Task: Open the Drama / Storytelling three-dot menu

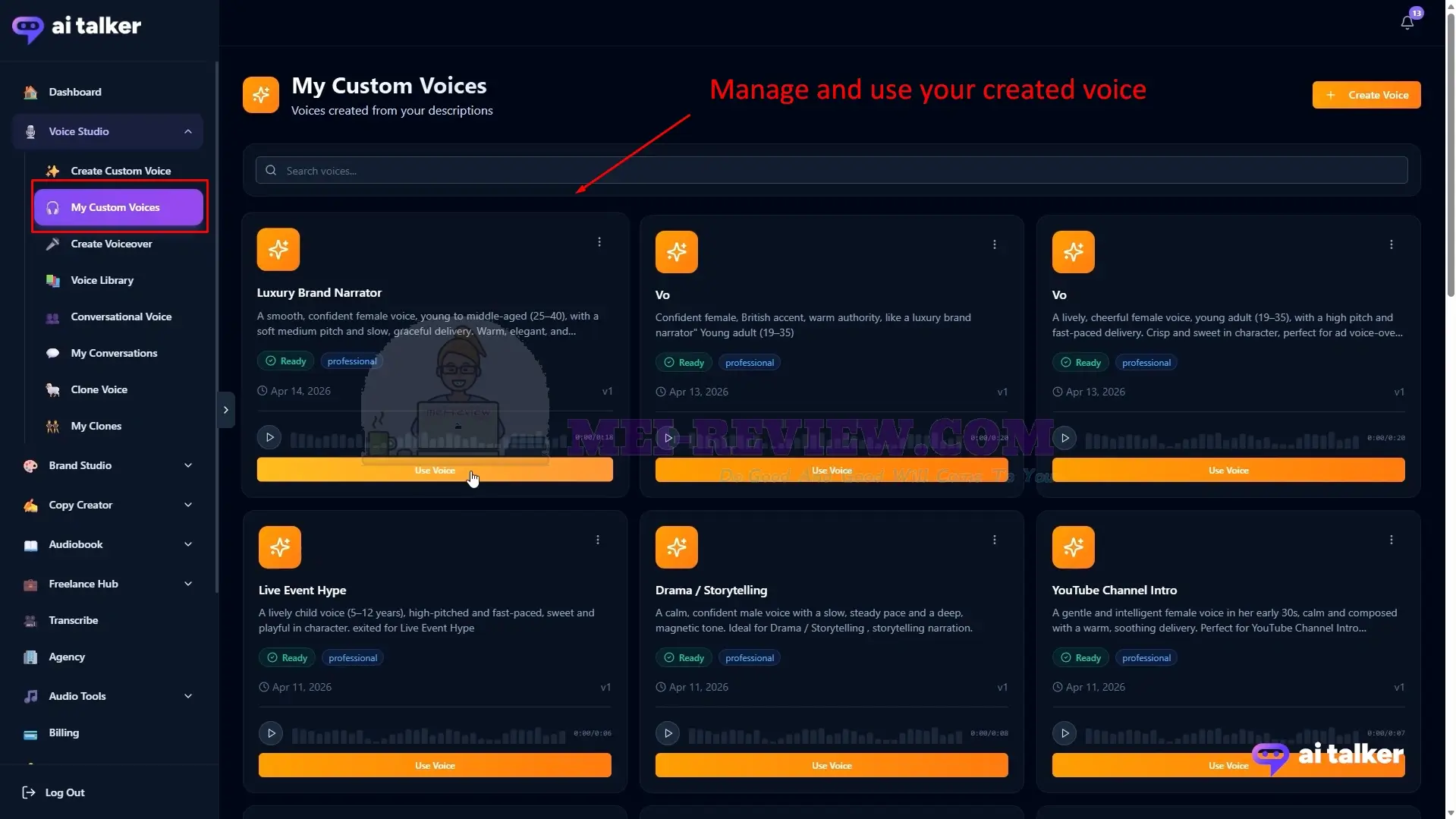Action: coord(995,540)
